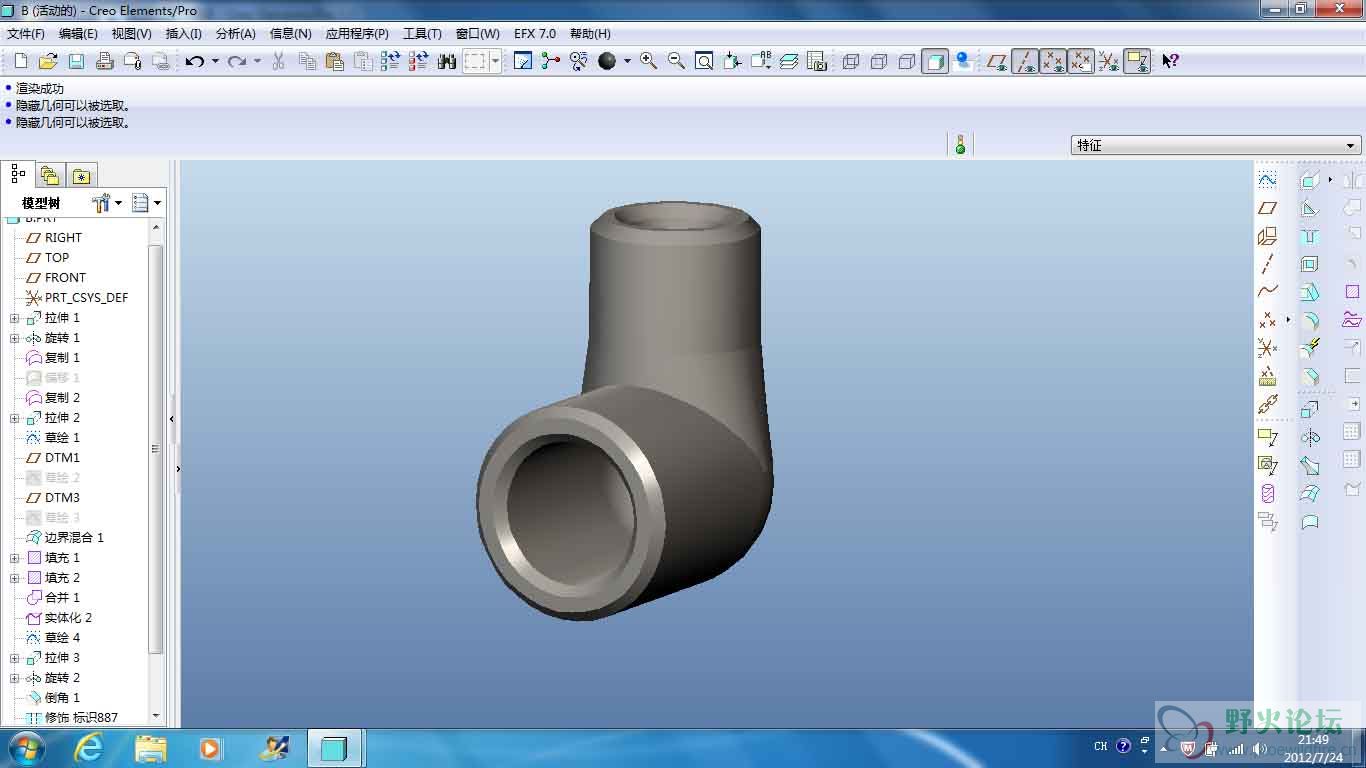The height and width of the screenshot is (768, 1366).
Task: Select the Zoom In magnifier icon
Action: tap(648, 61)
